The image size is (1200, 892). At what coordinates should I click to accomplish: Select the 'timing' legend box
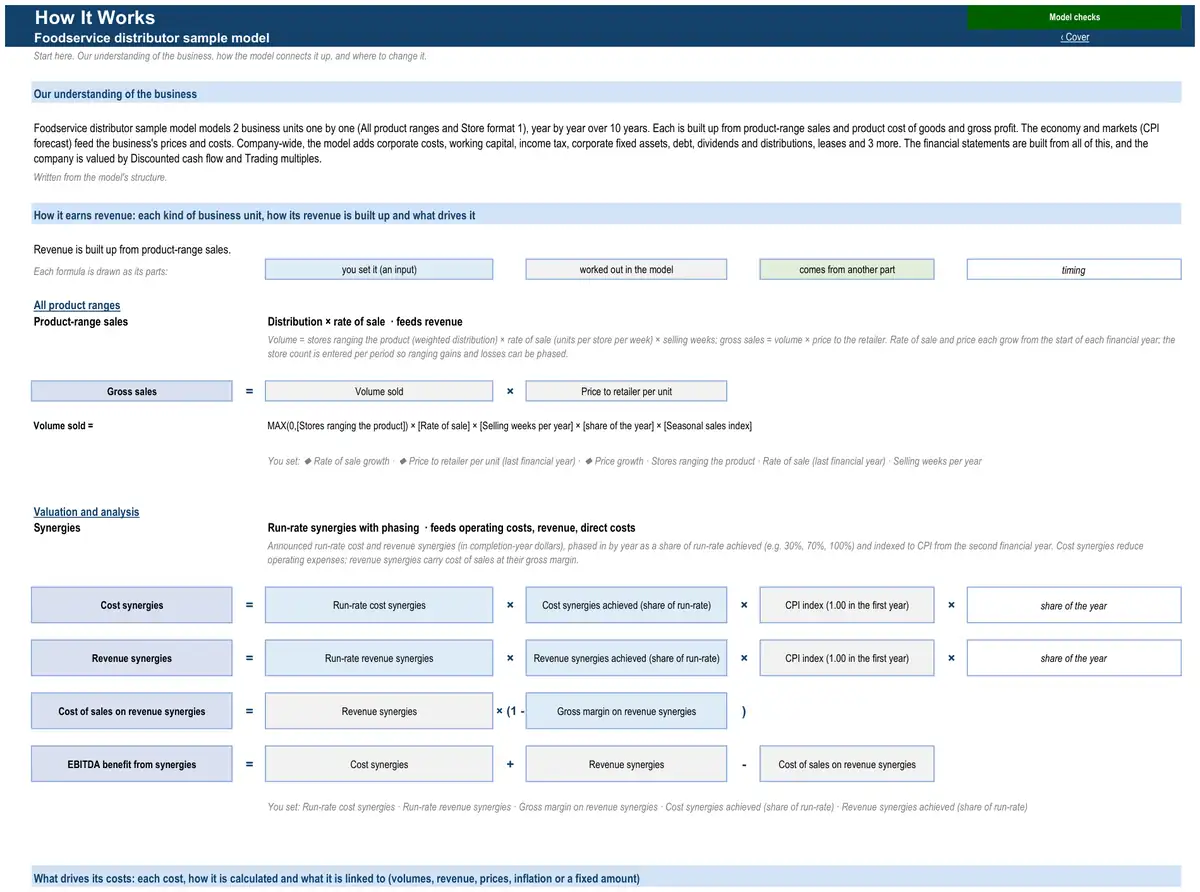(1074, 269)
